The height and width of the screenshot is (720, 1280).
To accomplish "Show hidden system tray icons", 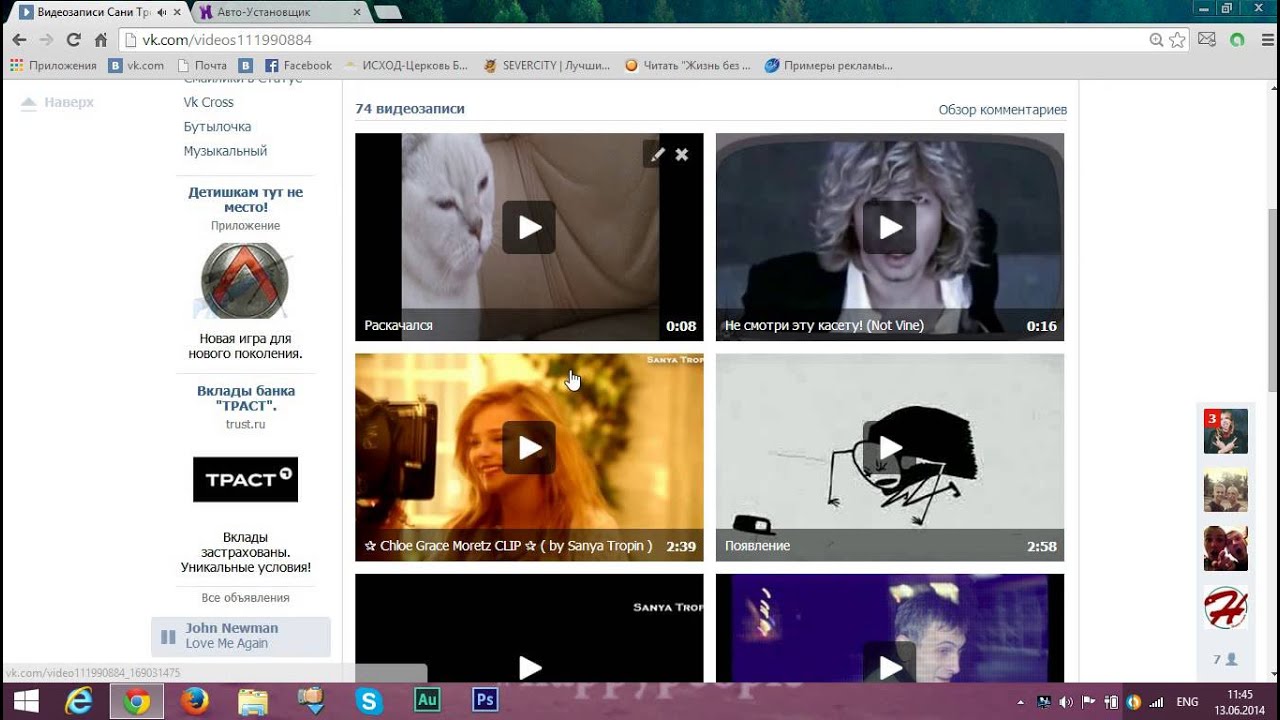I will coord(1021,702).
